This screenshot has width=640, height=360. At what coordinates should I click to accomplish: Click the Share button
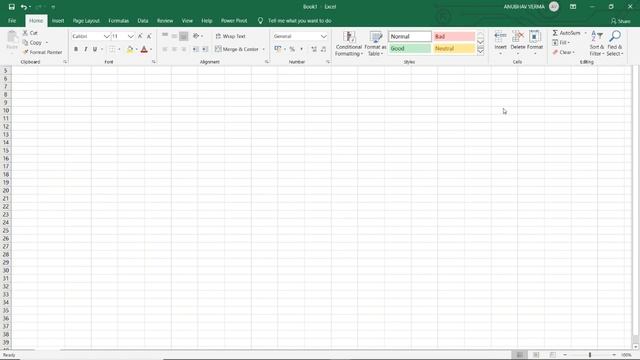pyautogui.click(x=620, y=21)
